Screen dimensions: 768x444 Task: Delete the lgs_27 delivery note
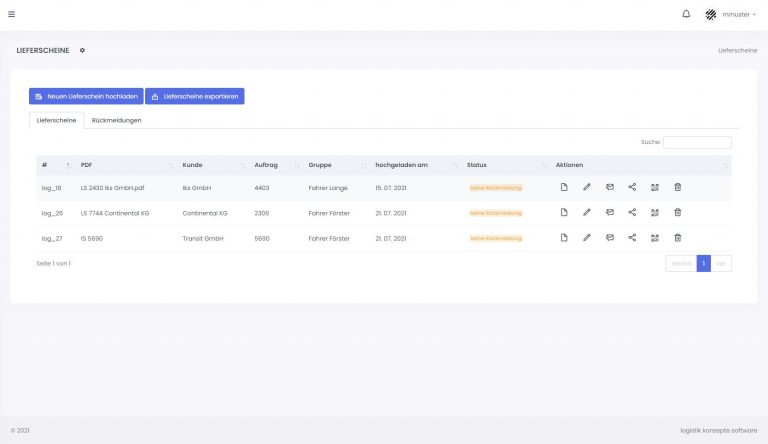click(677, 237)
